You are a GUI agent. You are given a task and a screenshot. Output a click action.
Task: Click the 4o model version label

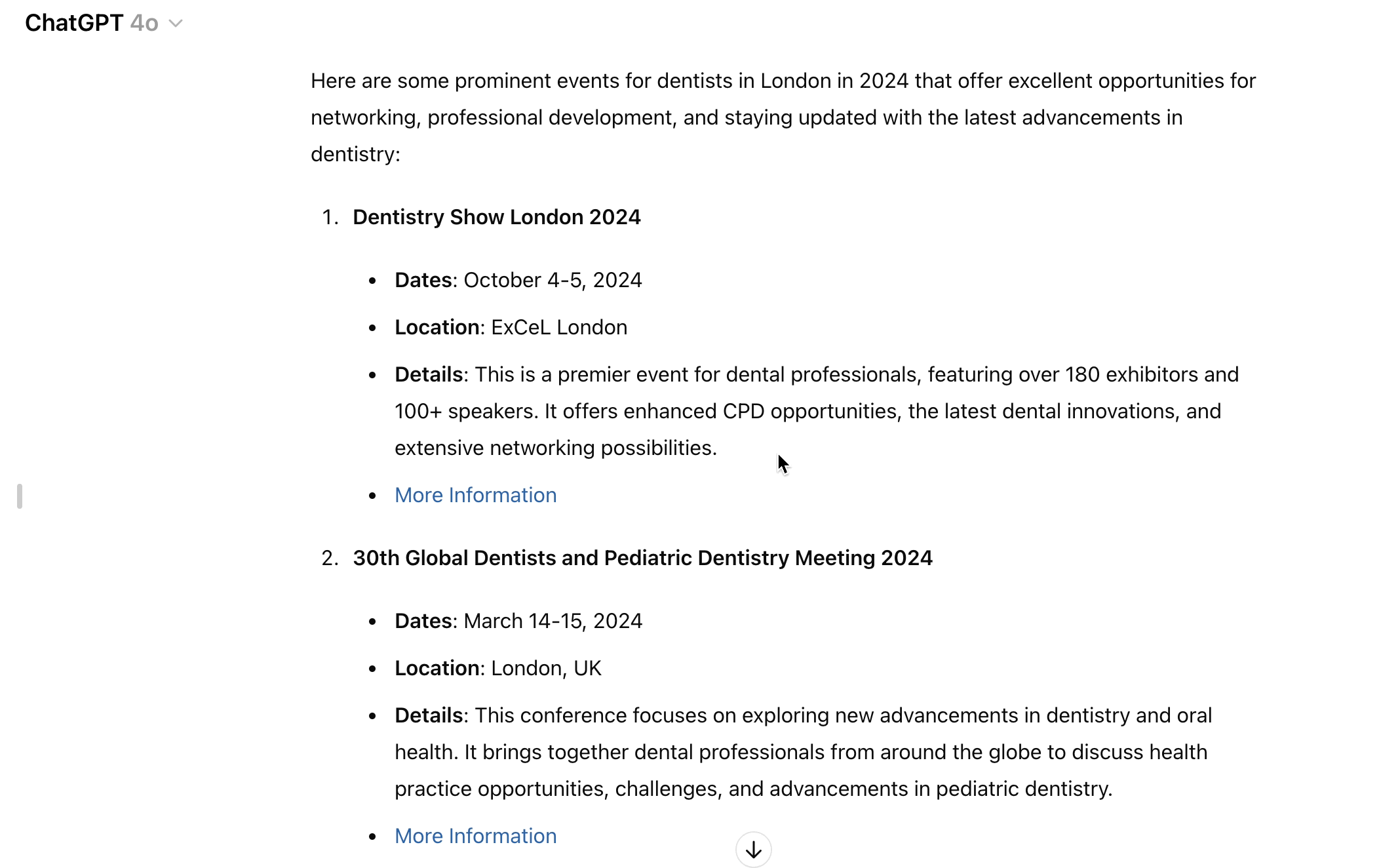[x=144, y=23]
